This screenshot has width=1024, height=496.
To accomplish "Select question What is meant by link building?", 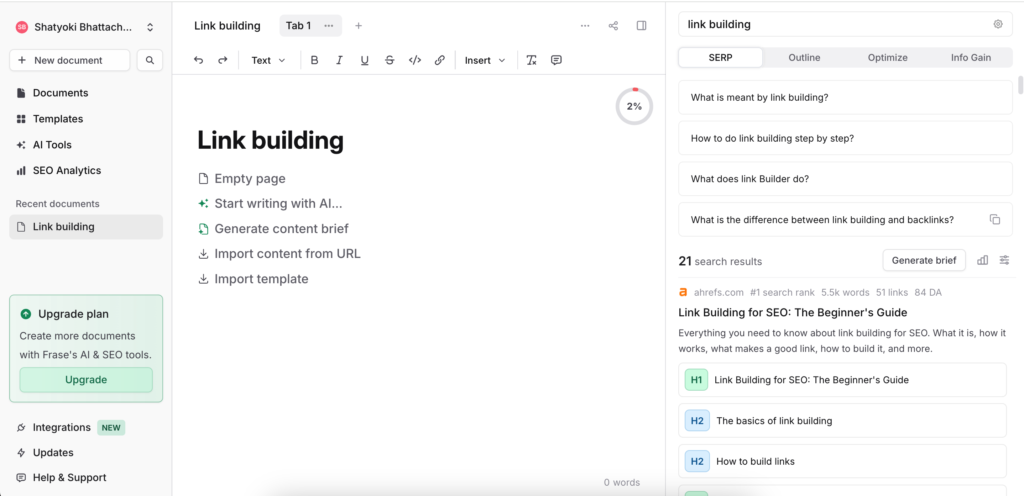I will pyautogui.click(x=846, y=98).
